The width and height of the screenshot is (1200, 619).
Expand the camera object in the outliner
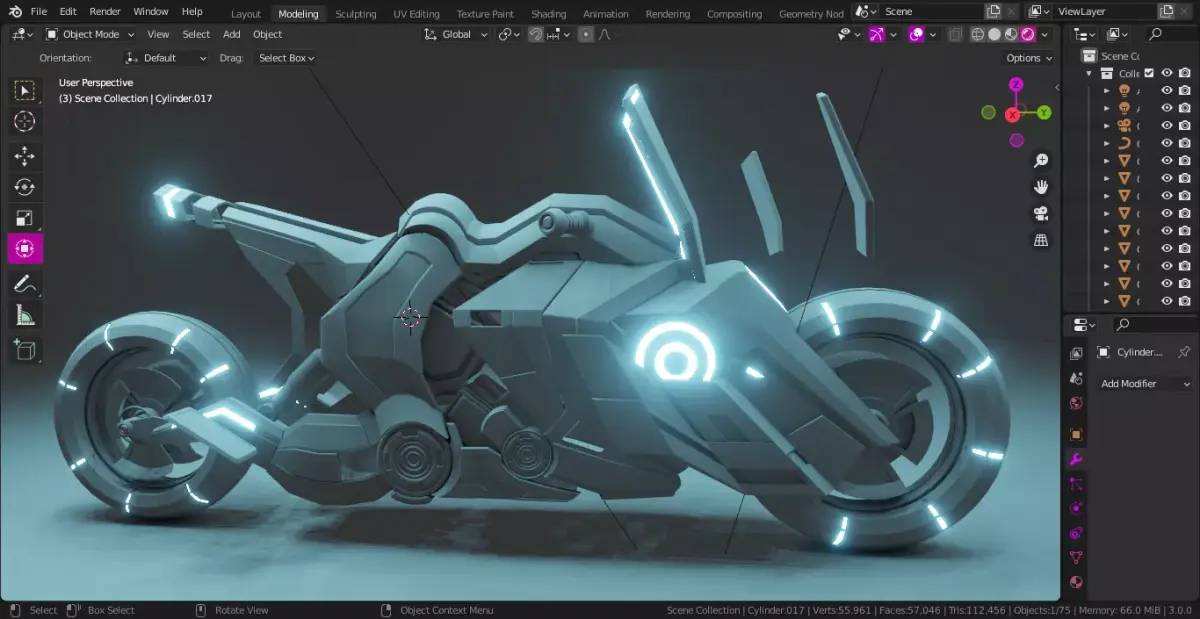click(1106, 125)
